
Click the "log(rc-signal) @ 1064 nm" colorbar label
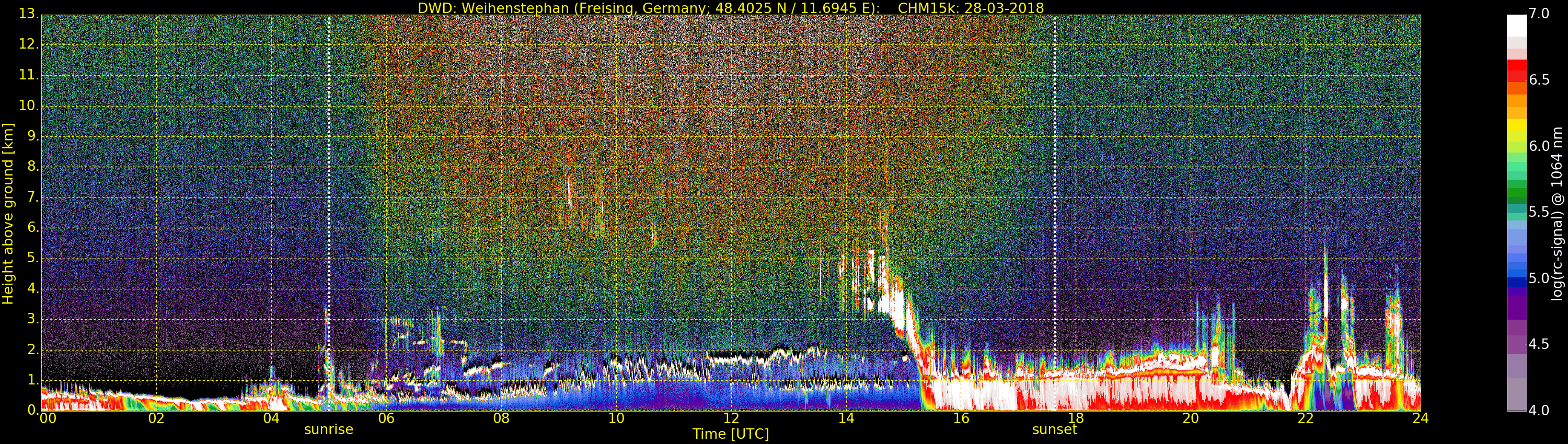coord(1558,214)
